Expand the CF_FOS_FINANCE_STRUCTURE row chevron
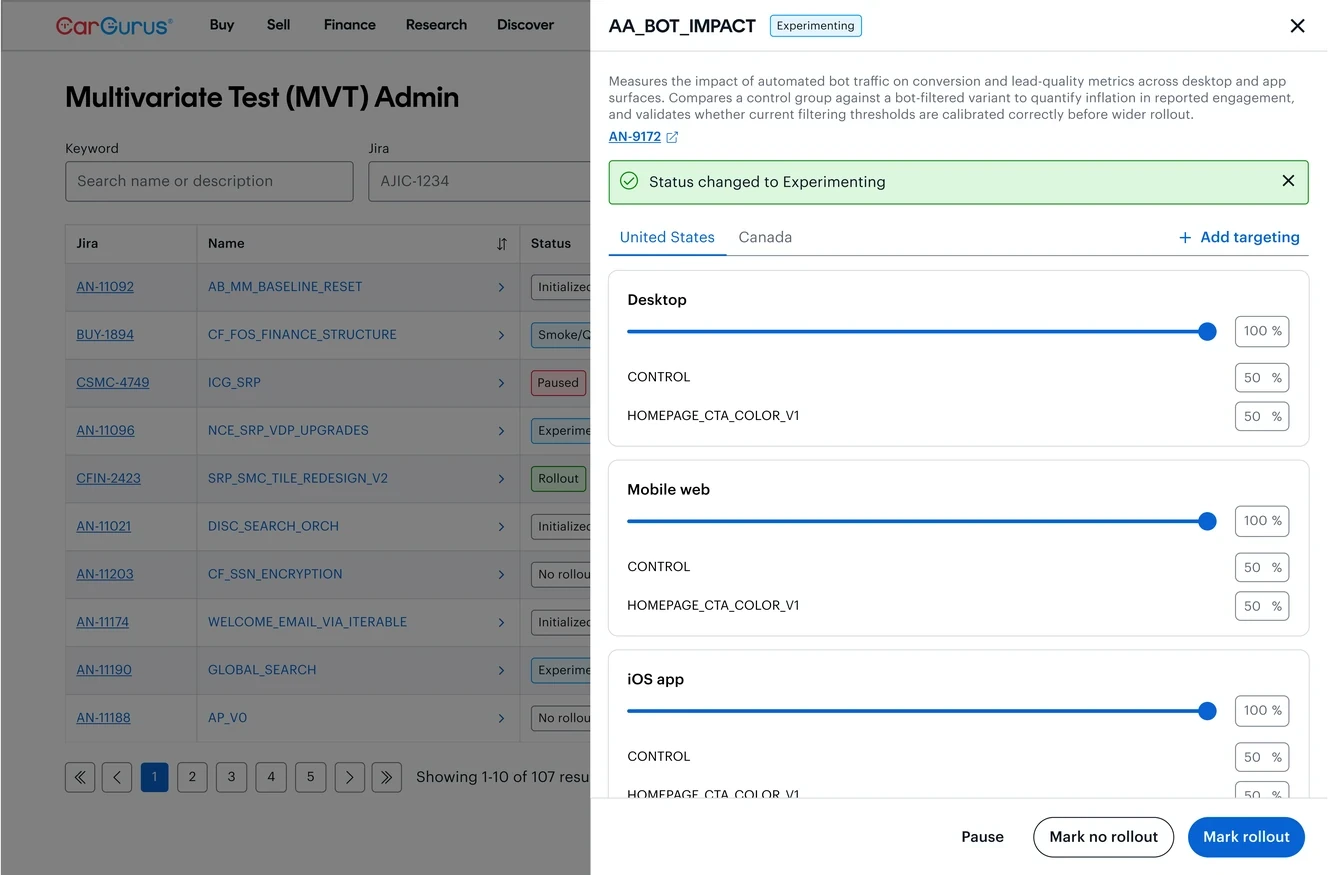 (x=501, y=335)
